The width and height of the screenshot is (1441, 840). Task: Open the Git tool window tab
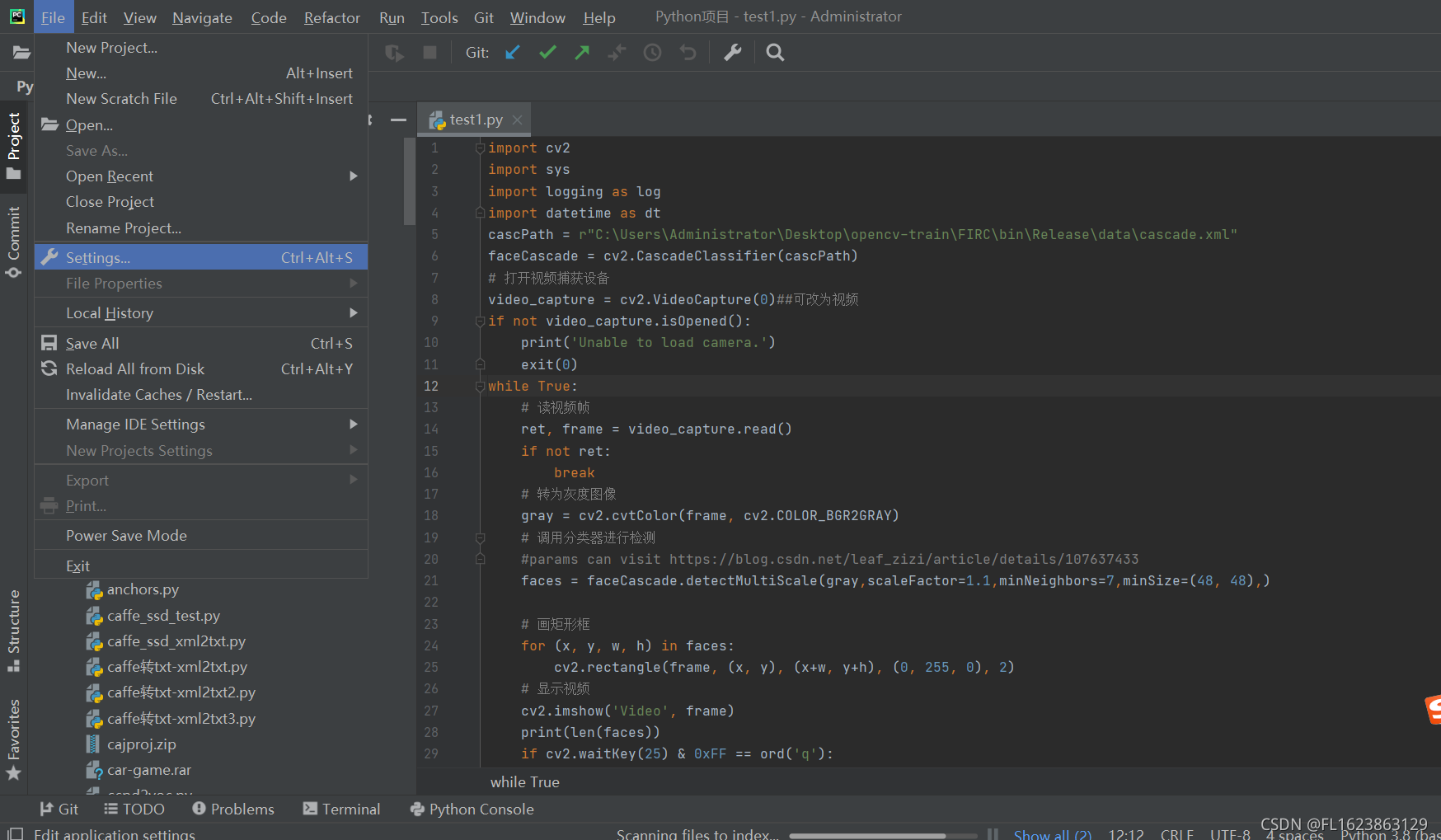pyautogui.click(x=59, y=809)
